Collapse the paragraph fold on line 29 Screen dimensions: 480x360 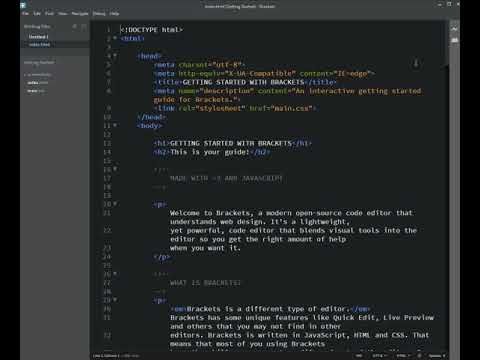(115, 300)
